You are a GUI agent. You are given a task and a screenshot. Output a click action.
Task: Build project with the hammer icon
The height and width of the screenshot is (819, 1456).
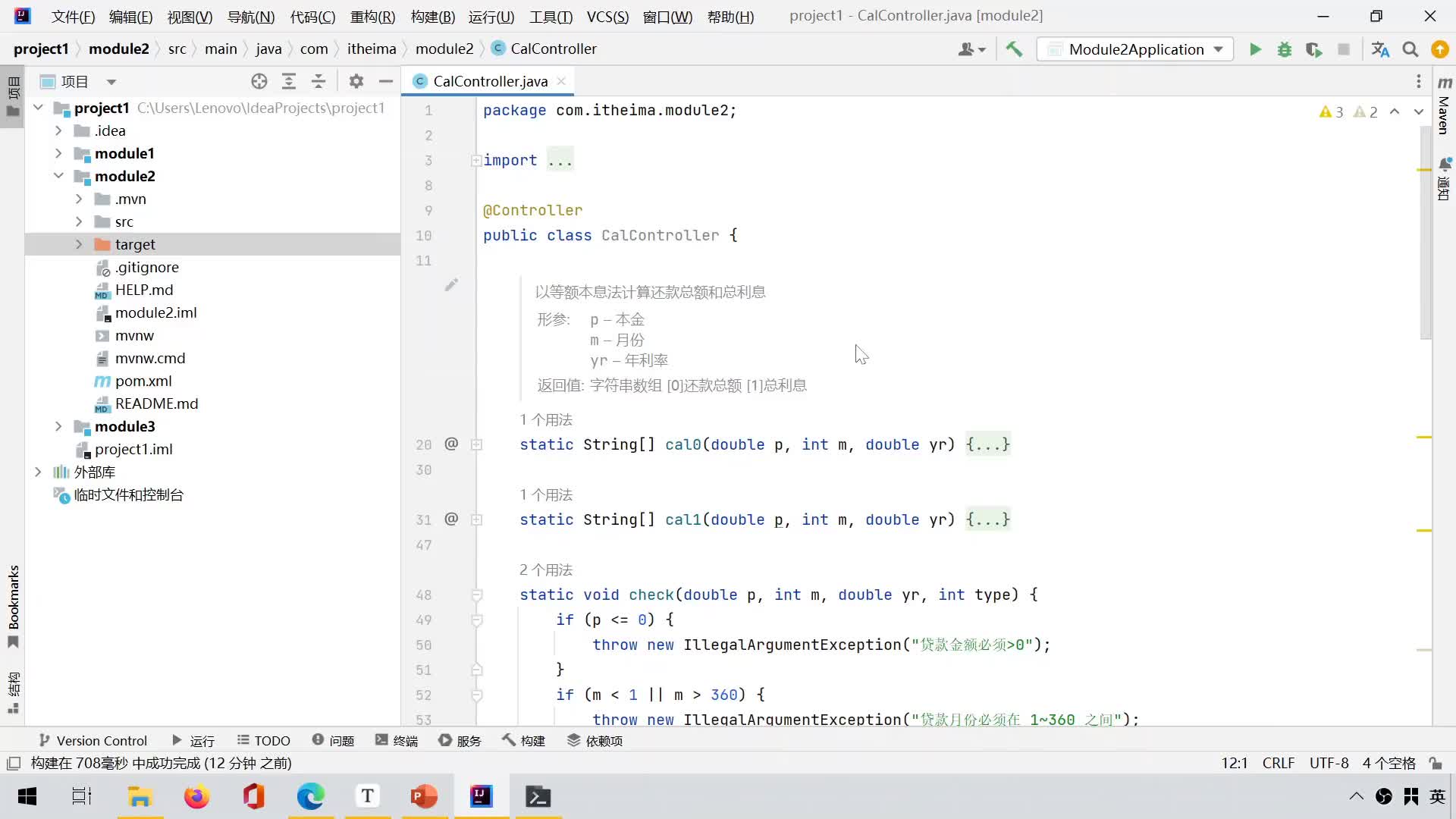tap(1014, 49)
